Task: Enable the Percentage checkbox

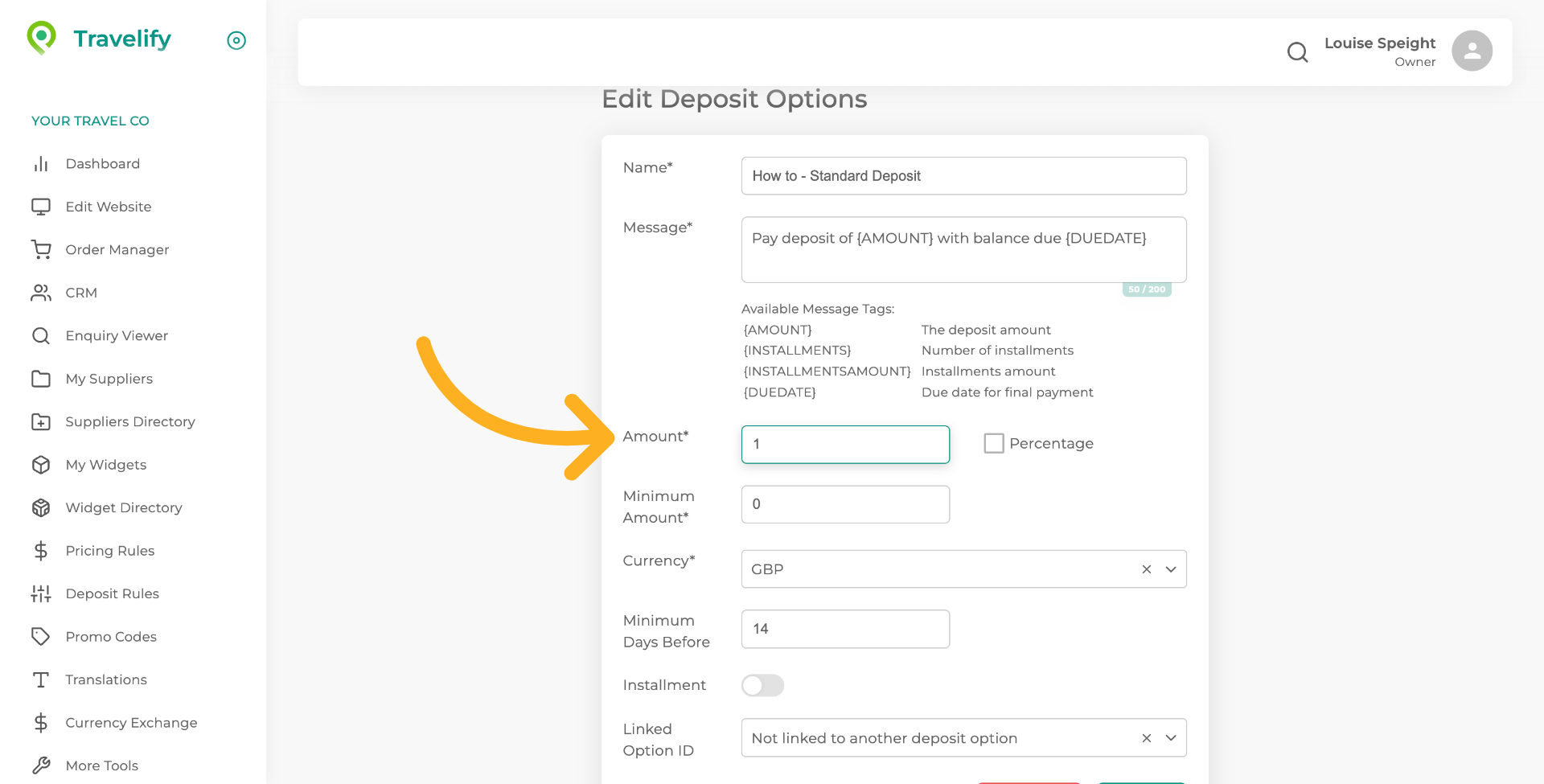Action: coord(994,443)
